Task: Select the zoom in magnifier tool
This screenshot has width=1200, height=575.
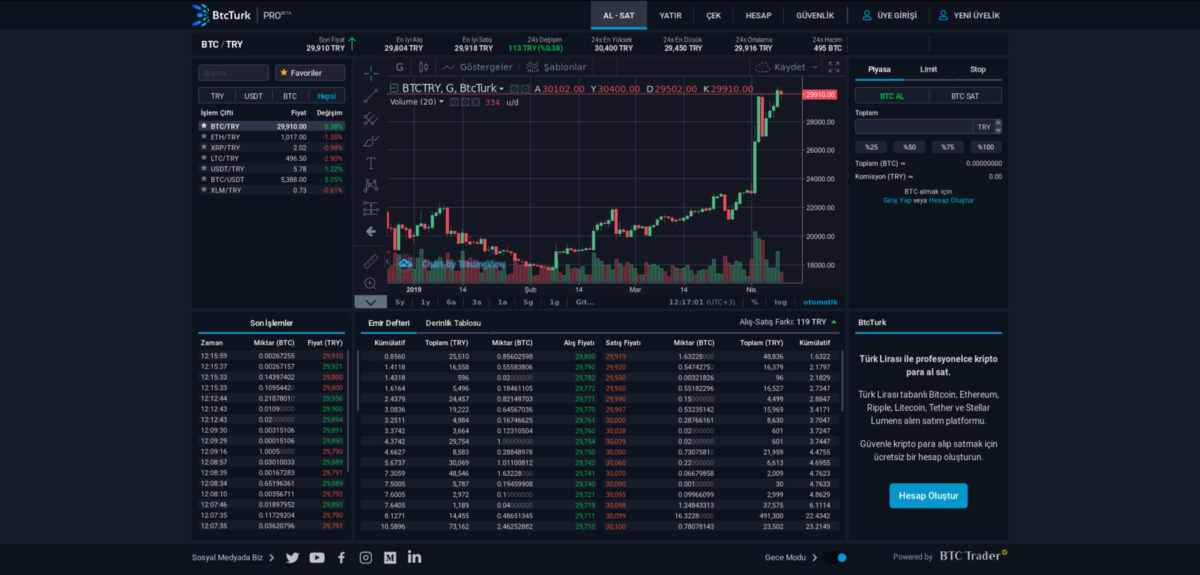Action: click(x=371, y=283)
